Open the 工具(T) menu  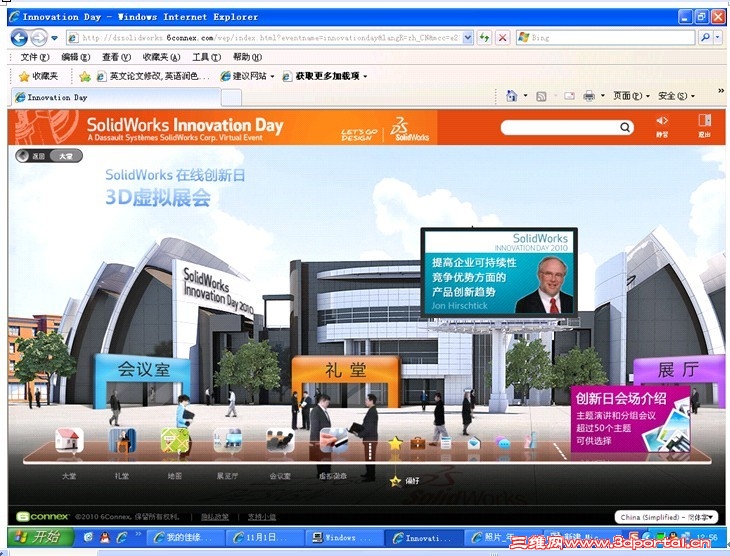click(x=206, y=57)
